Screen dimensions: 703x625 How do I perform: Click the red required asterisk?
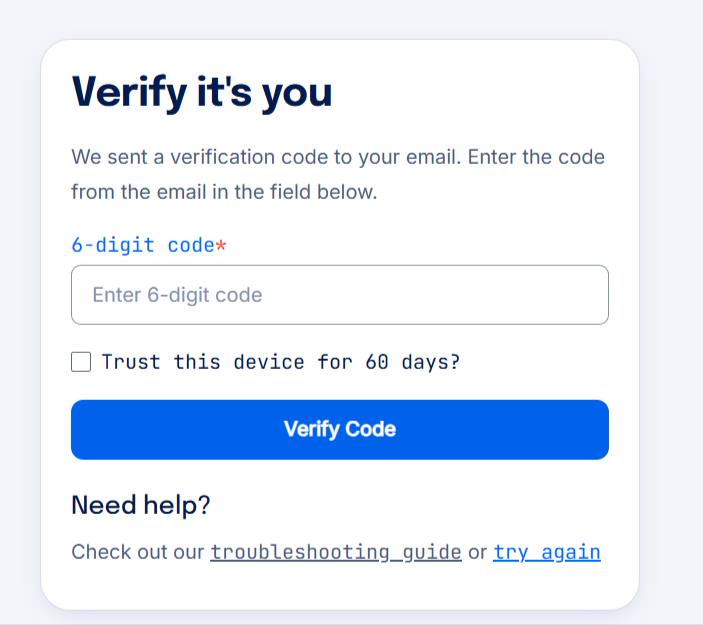221,245
